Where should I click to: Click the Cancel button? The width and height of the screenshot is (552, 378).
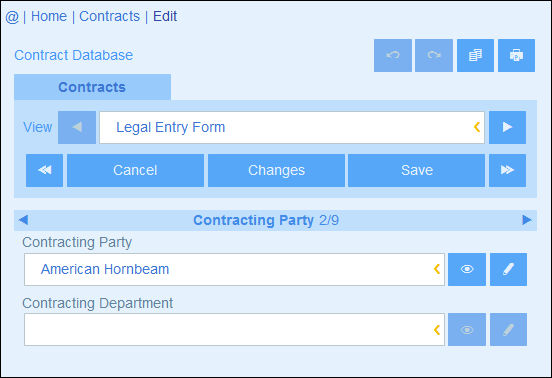point(135,170)
